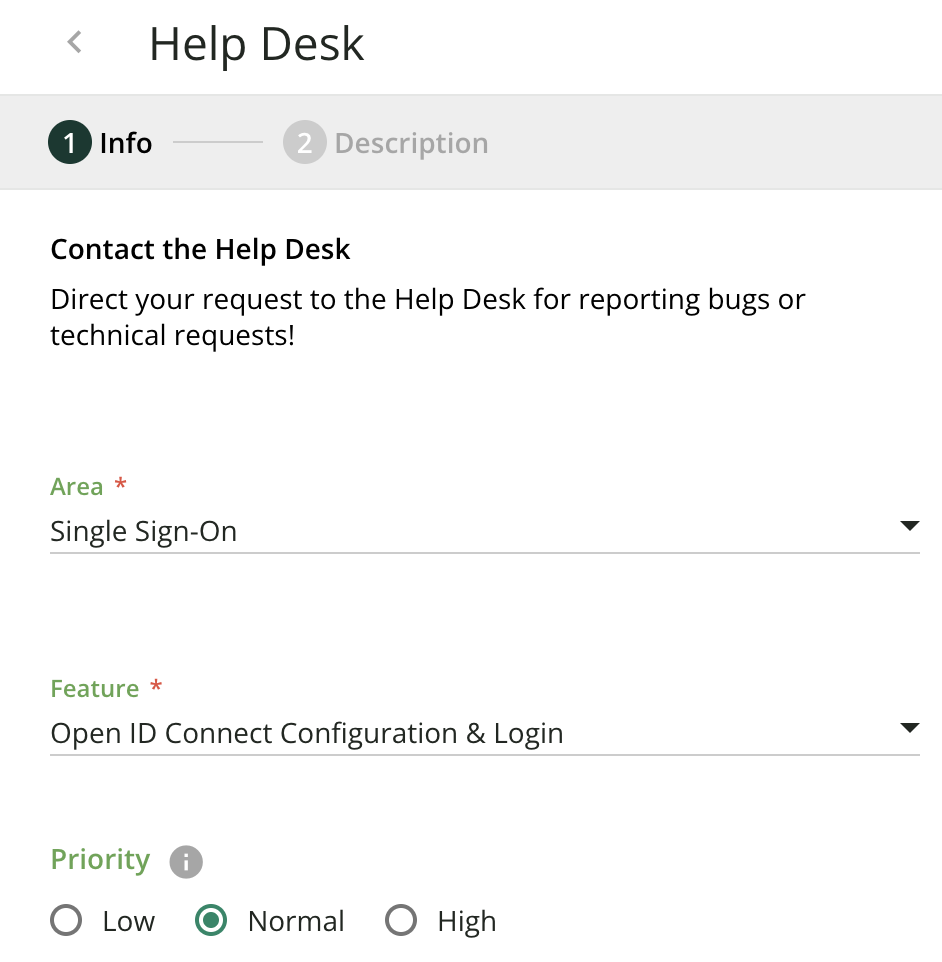Viewport: 942px width, 962px height.
Task: Click the back chevron next to Help Desk
Action: (x=74, y=43)
